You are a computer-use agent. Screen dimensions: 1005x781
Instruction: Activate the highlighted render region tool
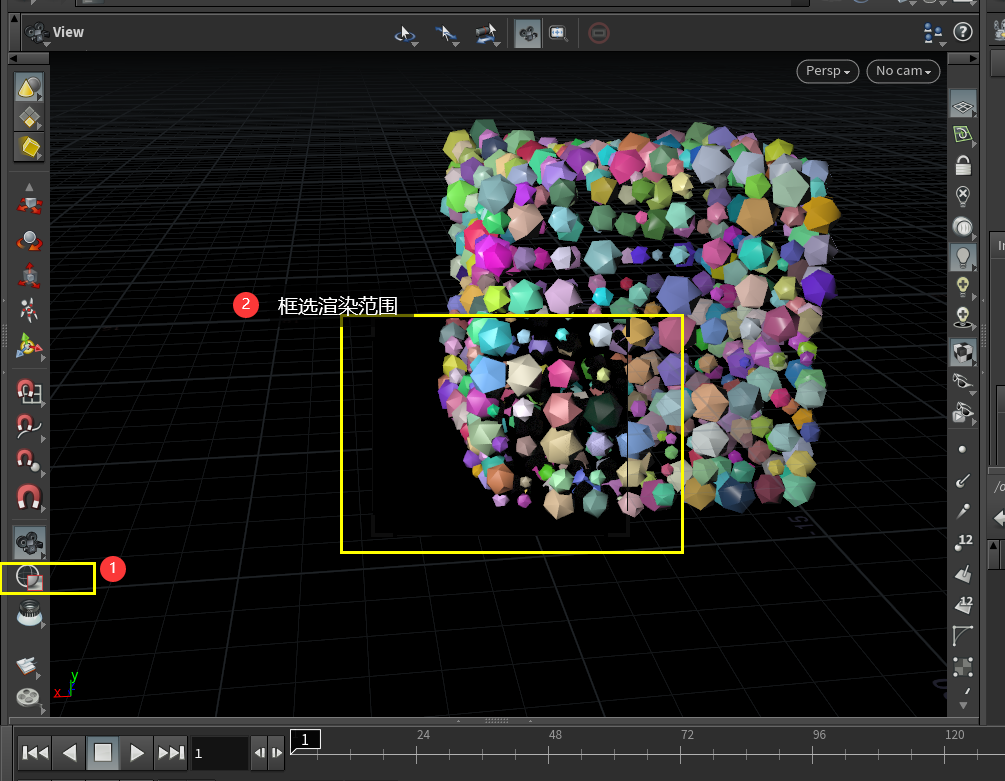coord(28,578)
